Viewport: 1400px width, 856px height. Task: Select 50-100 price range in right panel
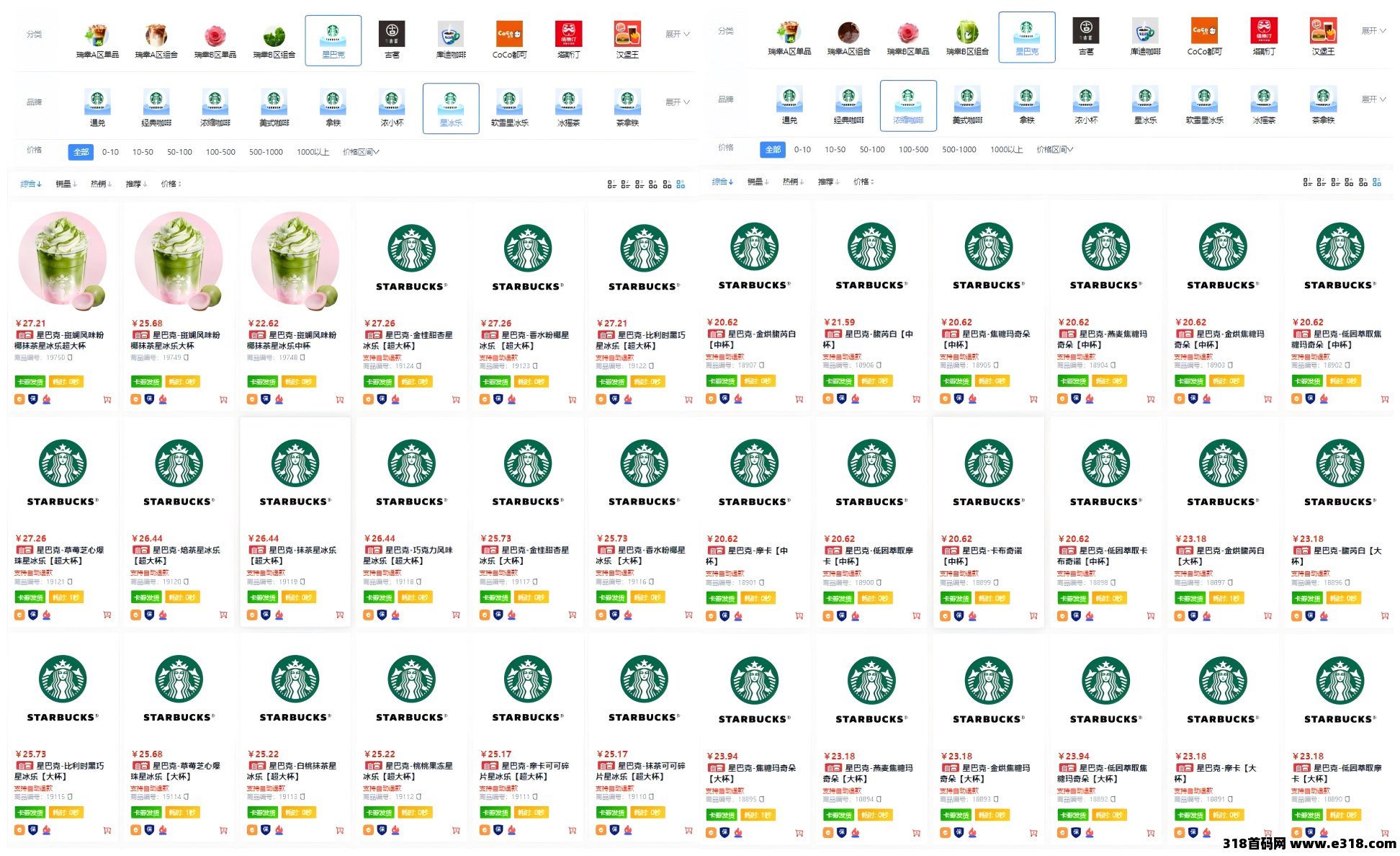click(x=871, y=150)
